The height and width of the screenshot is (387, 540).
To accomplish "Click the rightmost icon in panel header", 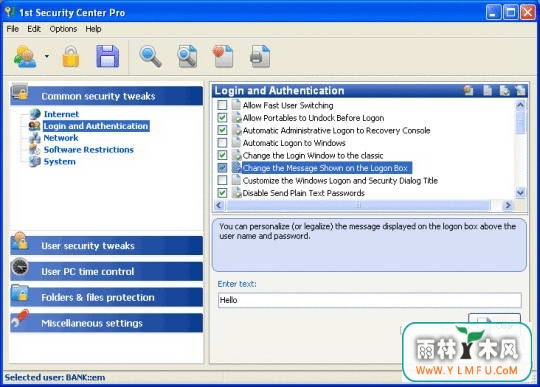I will click(520, 91).
